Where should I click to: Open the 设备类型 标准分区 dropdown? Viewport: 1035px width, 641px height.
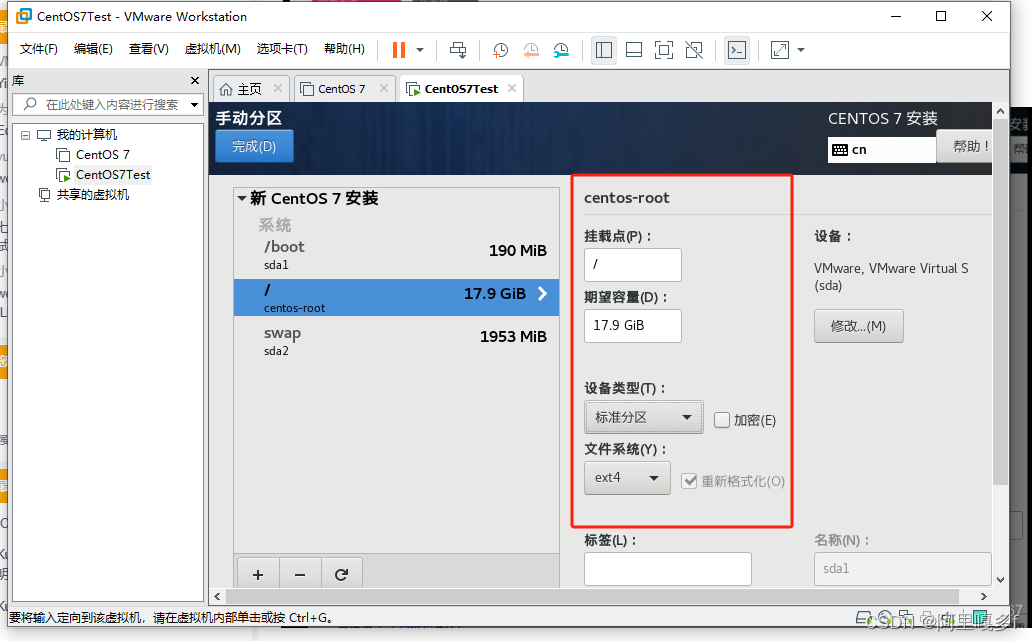[643, 418]
